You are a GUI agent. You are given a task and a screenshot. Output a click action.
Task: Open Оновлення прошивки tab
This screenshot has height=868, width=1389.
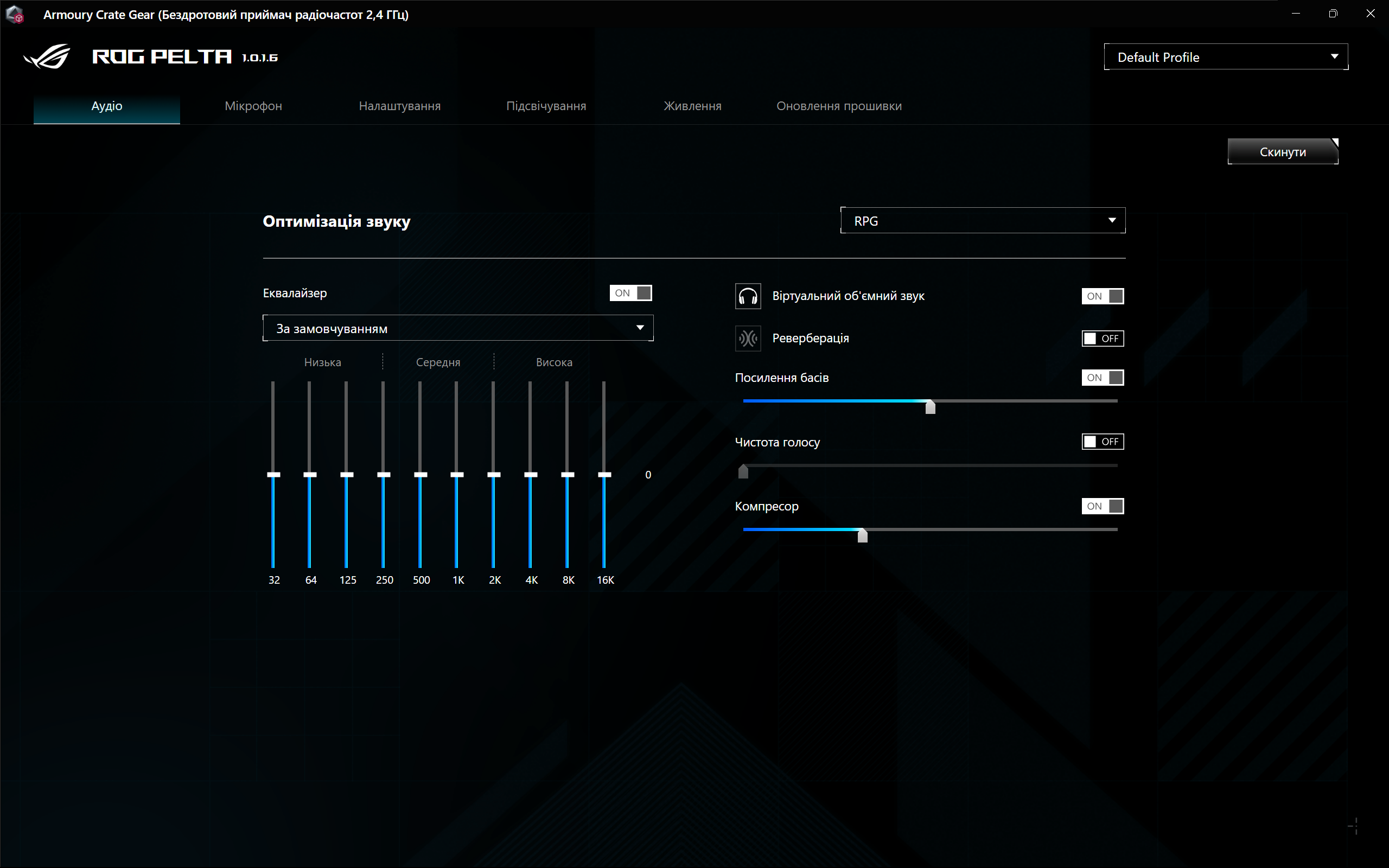839,106
